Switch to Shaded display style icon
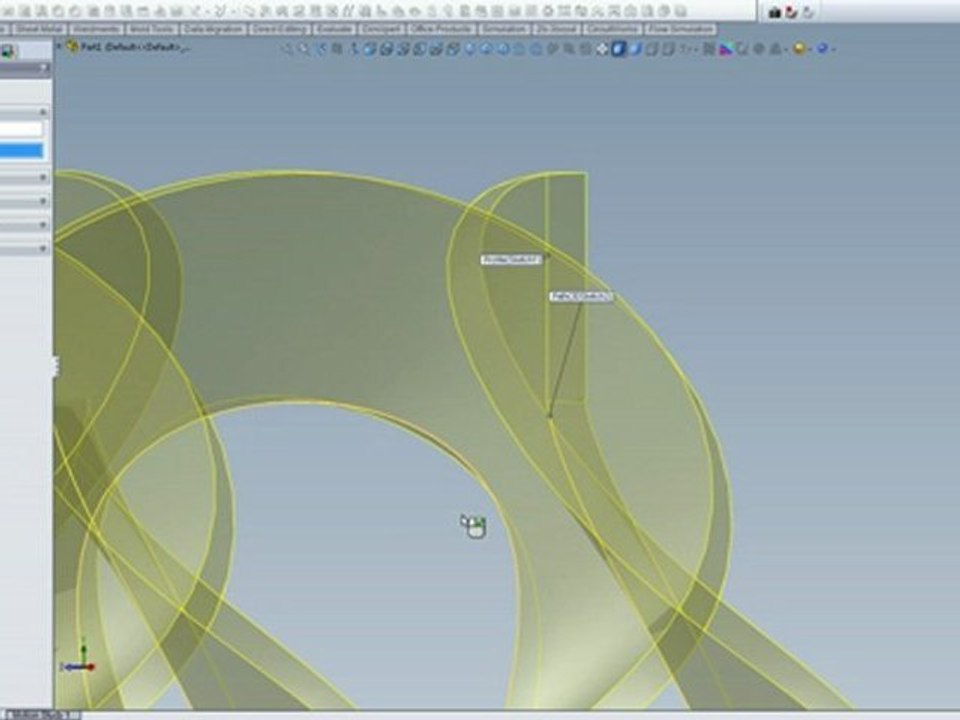 [x=636, y=49]
